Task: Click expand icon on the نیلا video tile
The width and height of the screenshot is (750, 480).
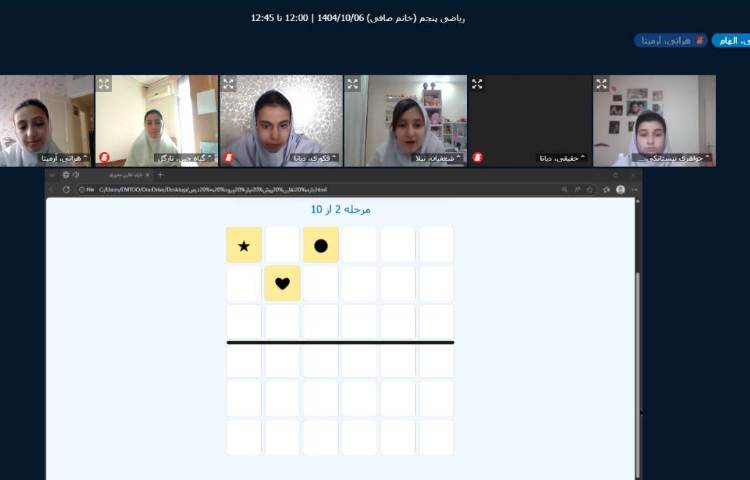Action: (353, 84)
